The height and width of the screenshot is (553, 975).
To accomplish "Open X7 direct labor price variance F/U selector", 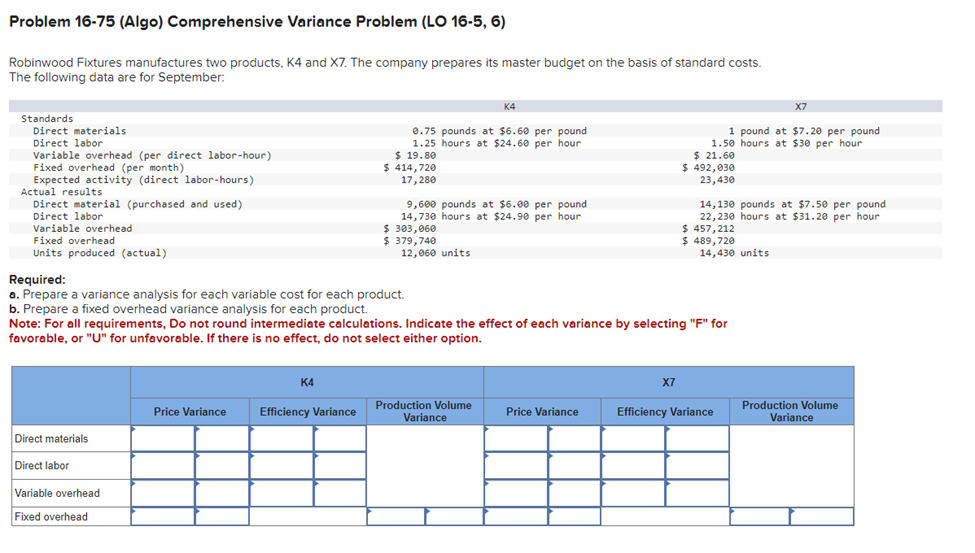I will click(x=575, y=465).
